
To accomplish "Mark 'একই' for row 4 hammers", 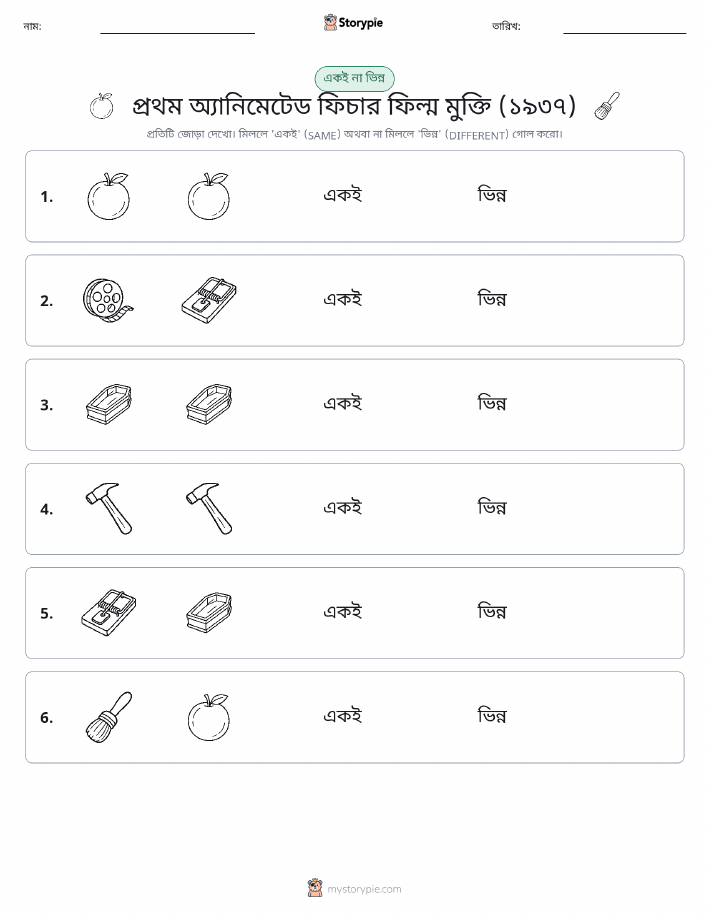I will 343,508.
